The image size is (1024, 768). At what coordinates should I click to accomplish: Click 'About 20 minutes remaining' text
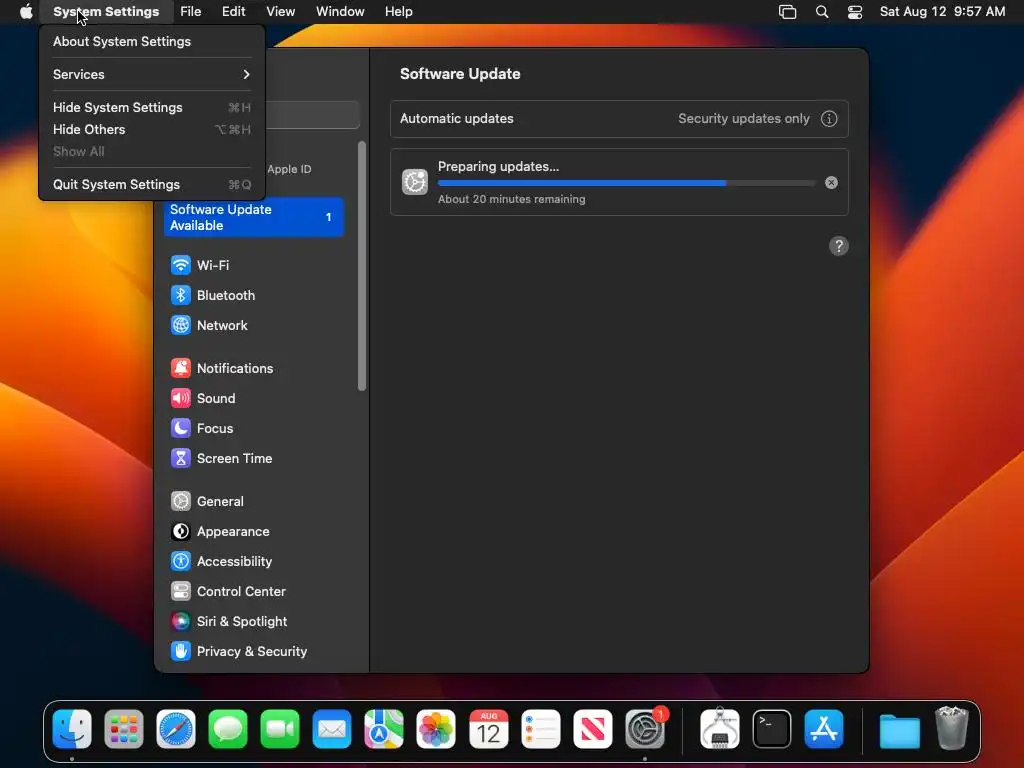pyautogui.click(x=511, y=199)
